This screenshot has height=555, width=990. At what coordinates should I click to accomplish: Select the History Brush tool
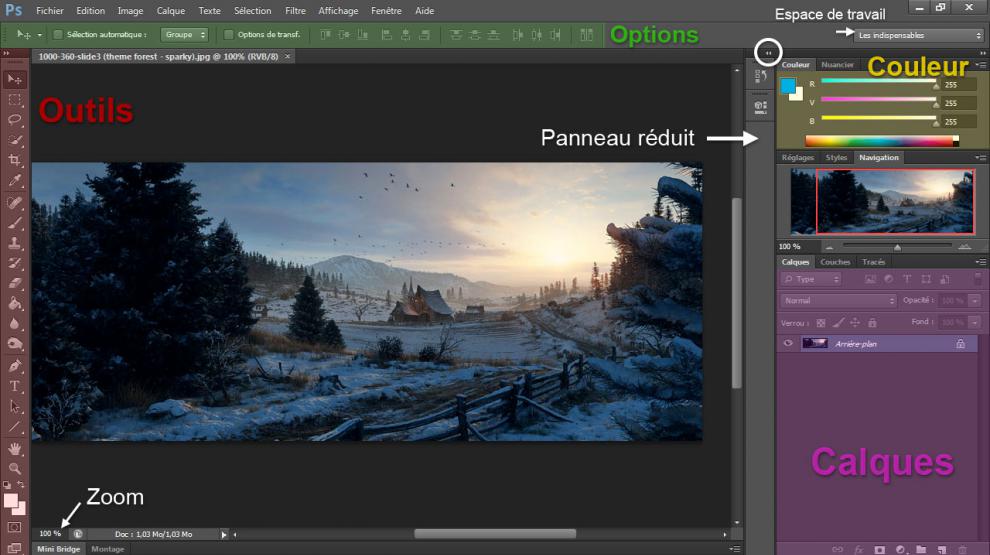(15, 263)
